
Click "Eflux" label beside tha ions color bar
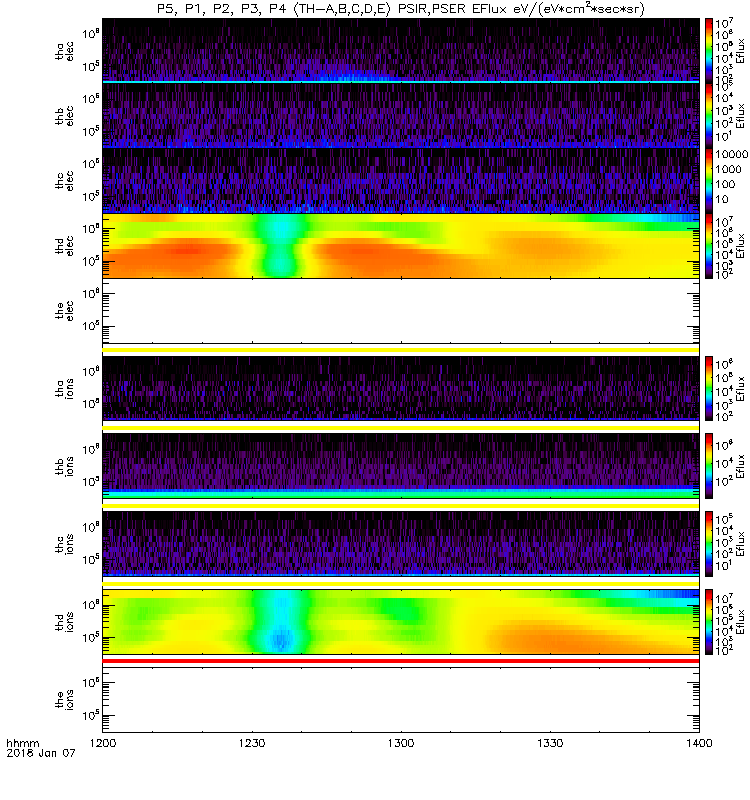pos(741,388)
